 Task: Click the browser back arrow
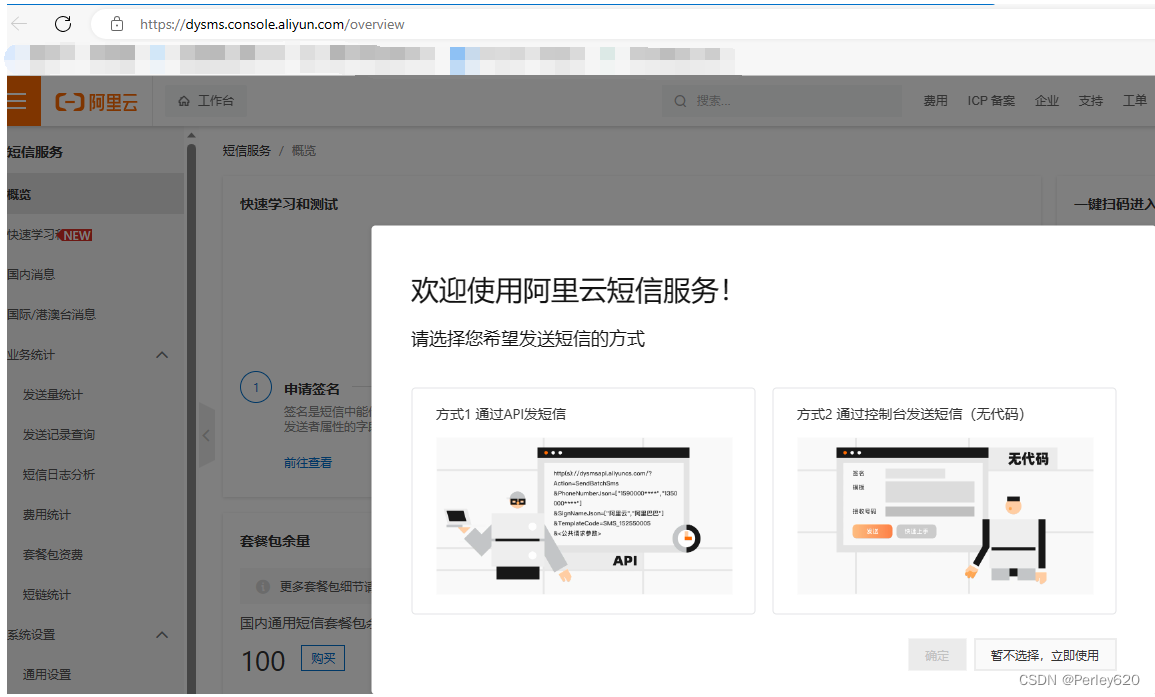click(20, 24)
